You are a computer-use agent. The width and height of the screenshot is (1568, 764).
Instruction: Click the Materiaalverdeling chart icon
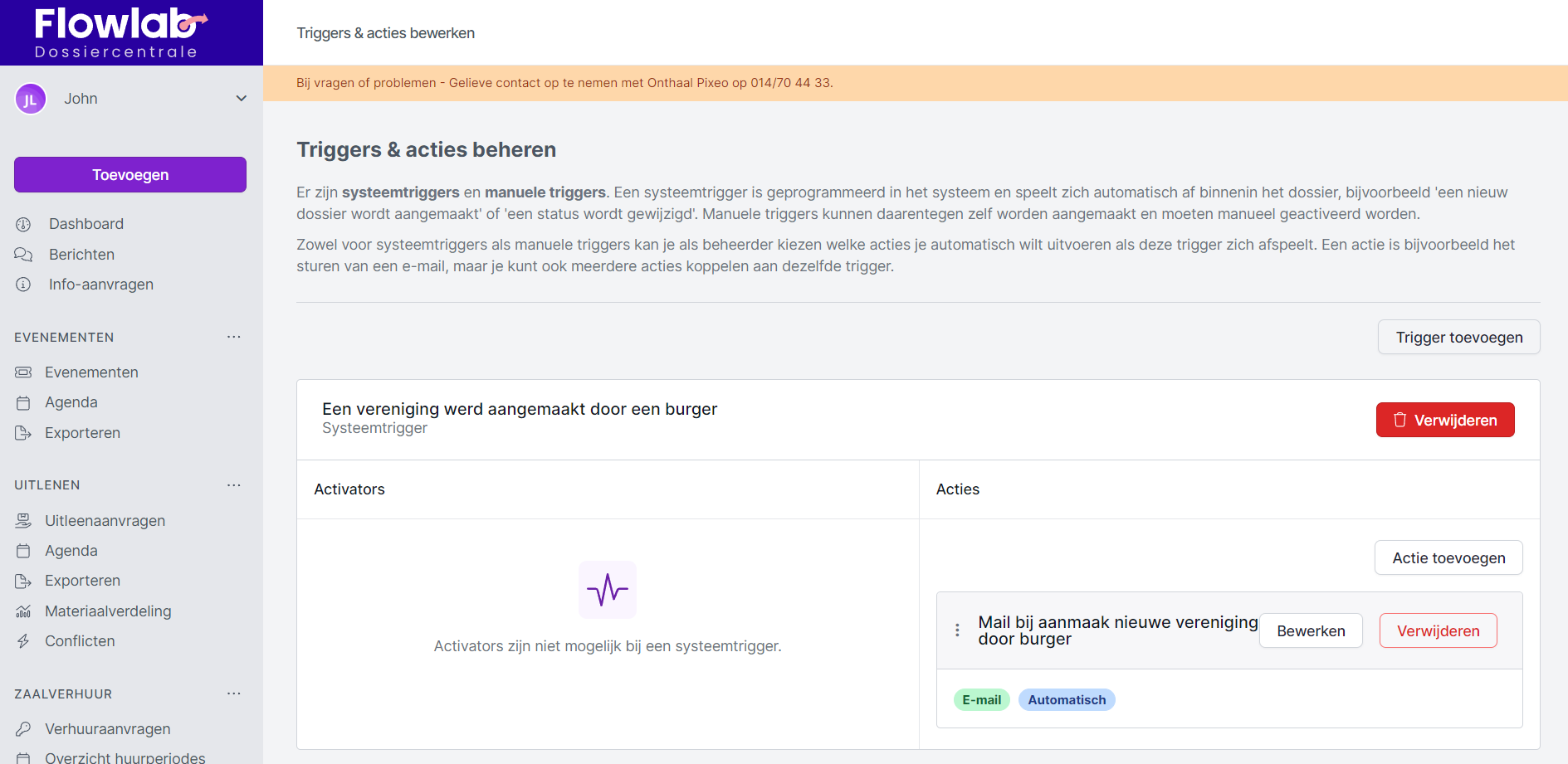[x=23, y=611]
